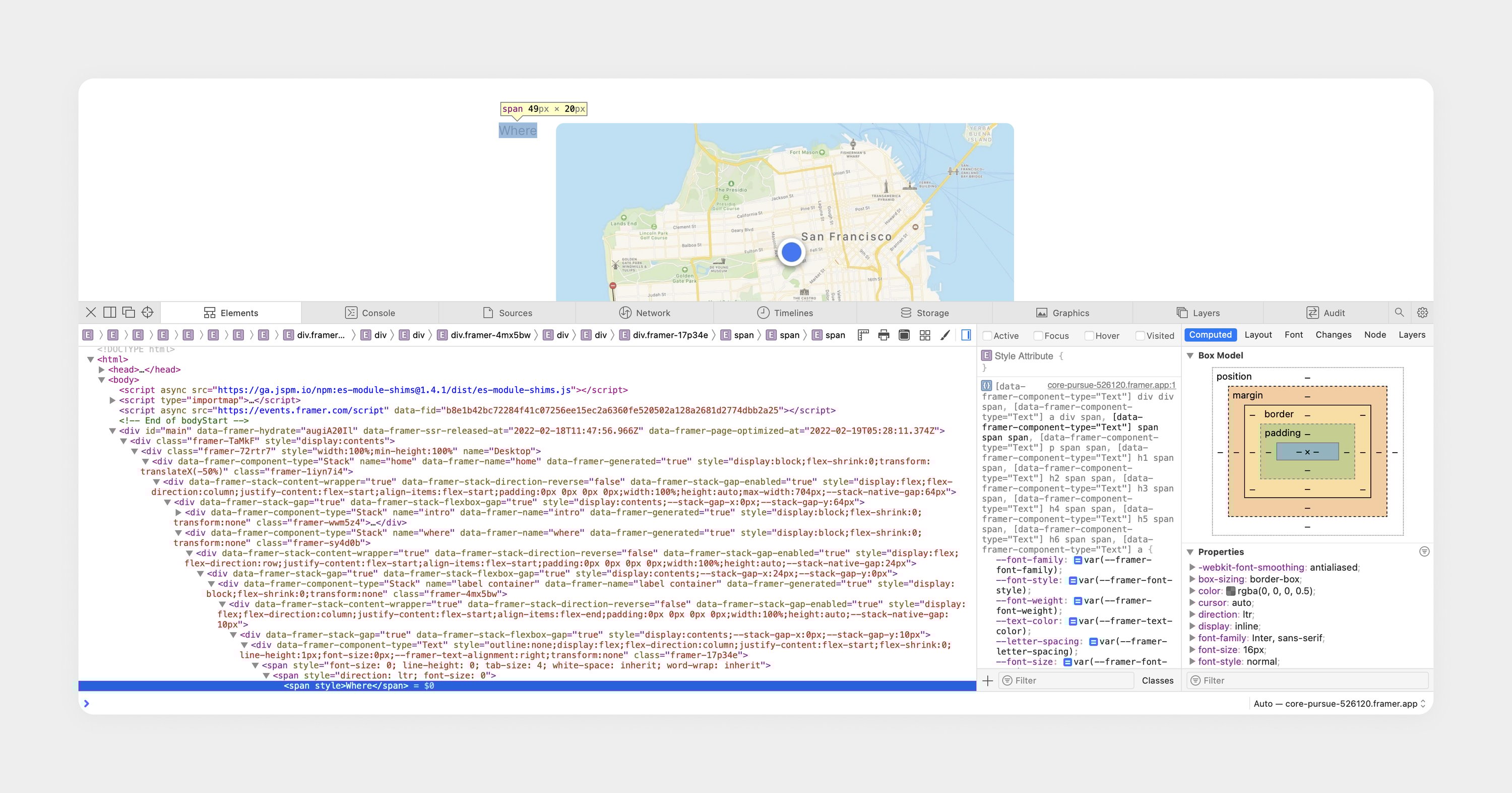Click the rgba color swatch
This screenshot has width=1512, height=793.
1231,591
